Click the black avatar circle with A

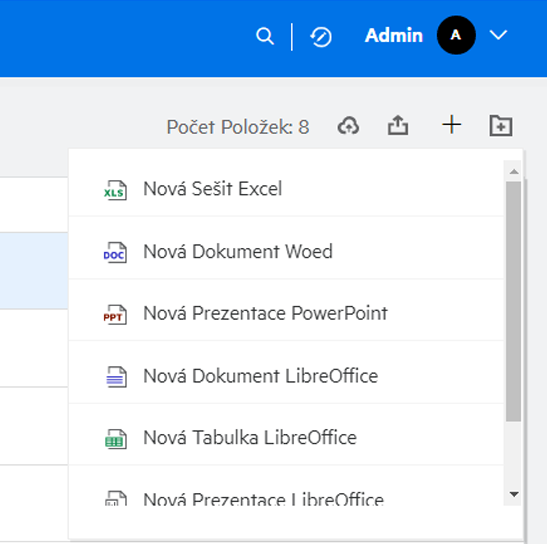pyautogui.click(x=456, y=35)
